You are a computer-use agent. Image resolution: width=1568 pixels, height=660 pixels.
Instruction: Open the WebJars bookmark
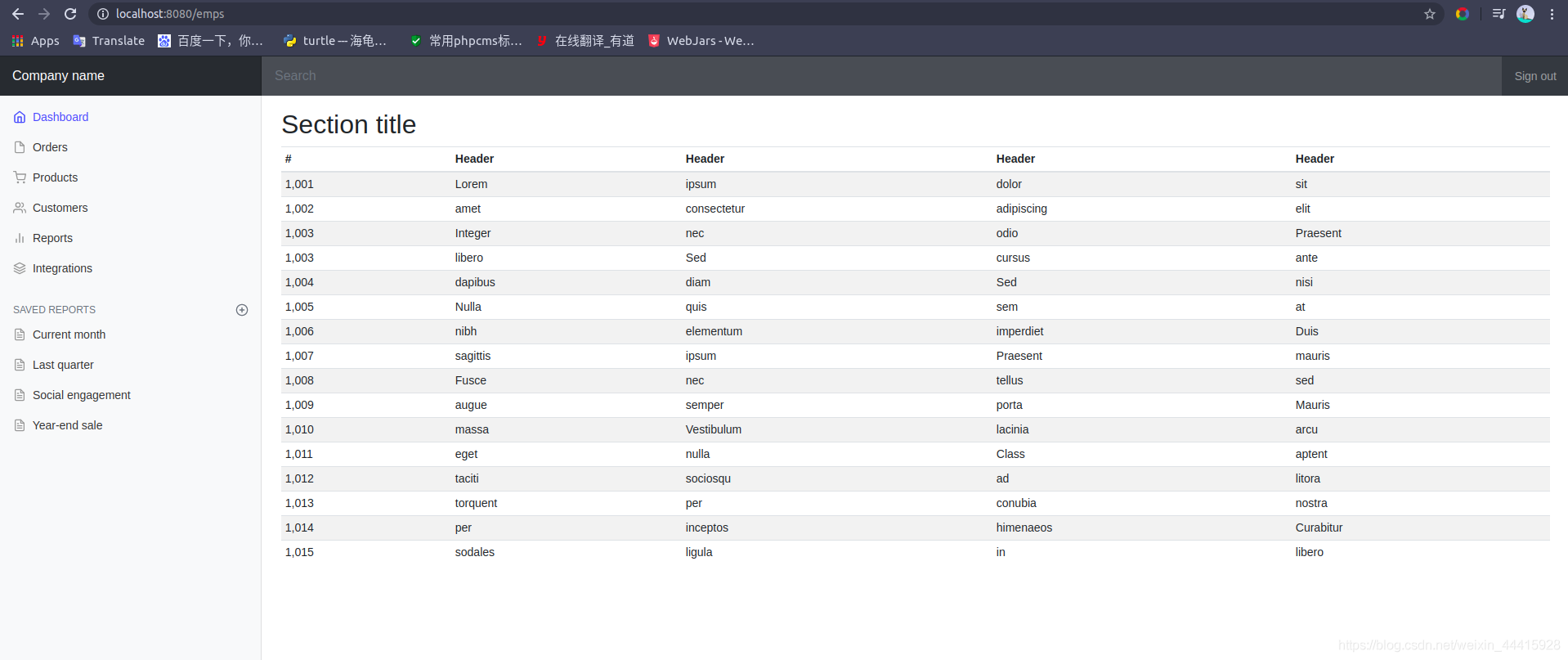click(701, 41)
